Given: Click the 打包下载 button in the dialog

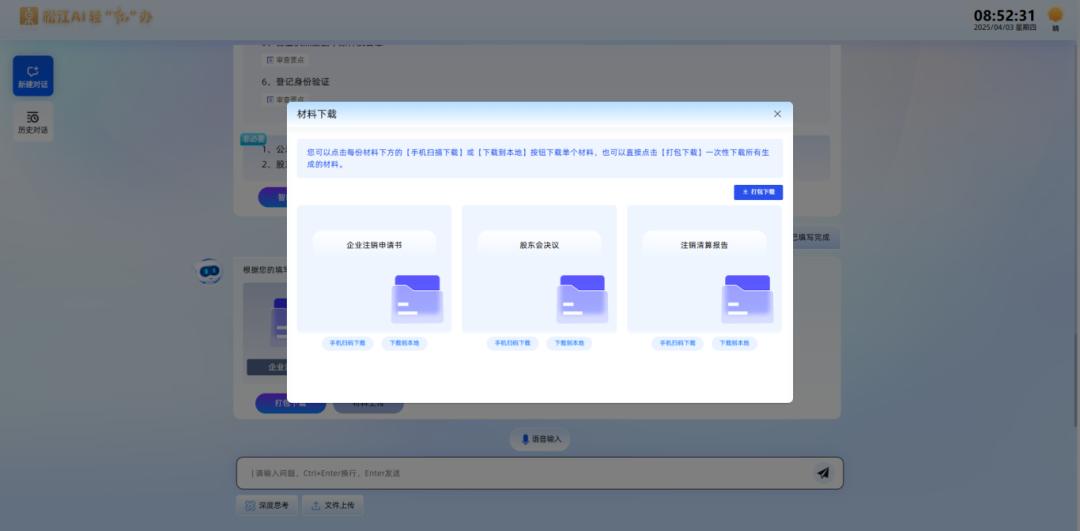Looking at the screenshot, I should pos(758,192).
